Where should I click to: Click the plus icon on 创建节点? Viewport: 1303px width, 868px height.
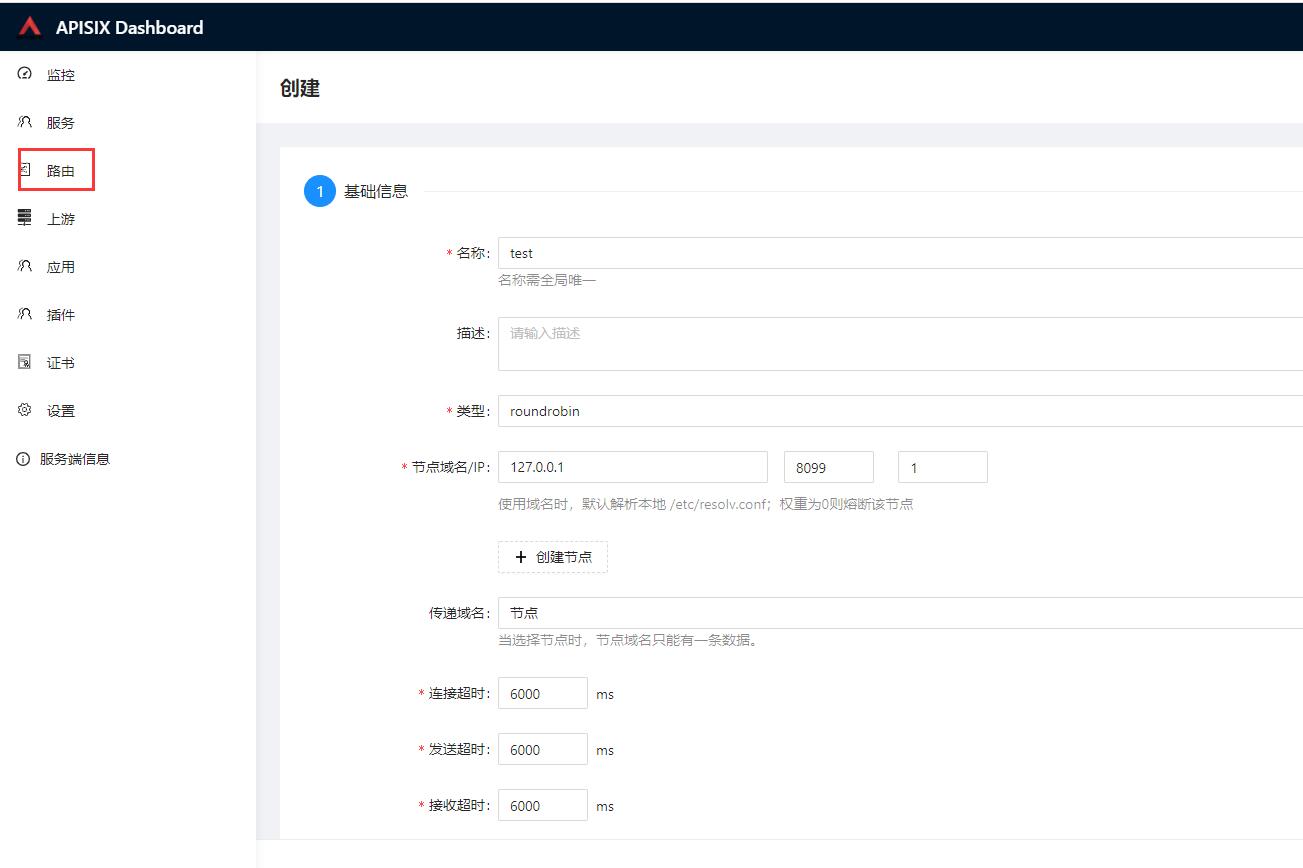pos(520,557)
